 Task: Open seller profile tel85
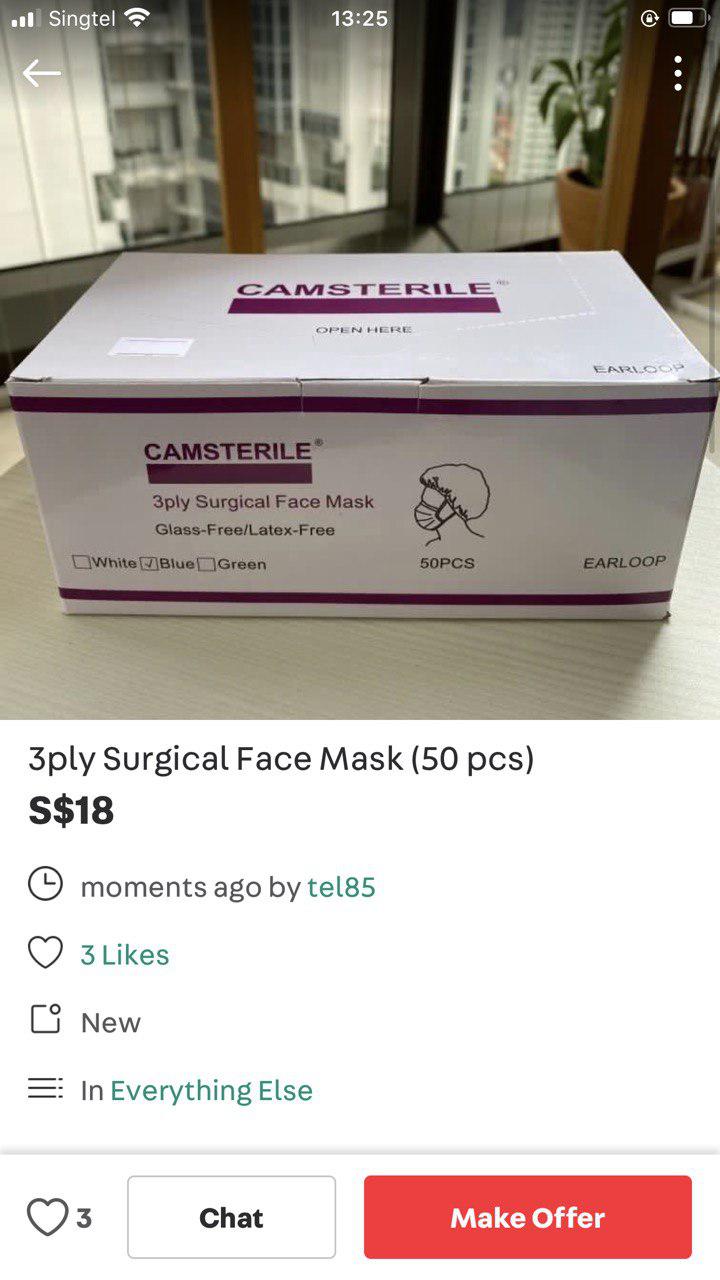[x=341, y=887]
